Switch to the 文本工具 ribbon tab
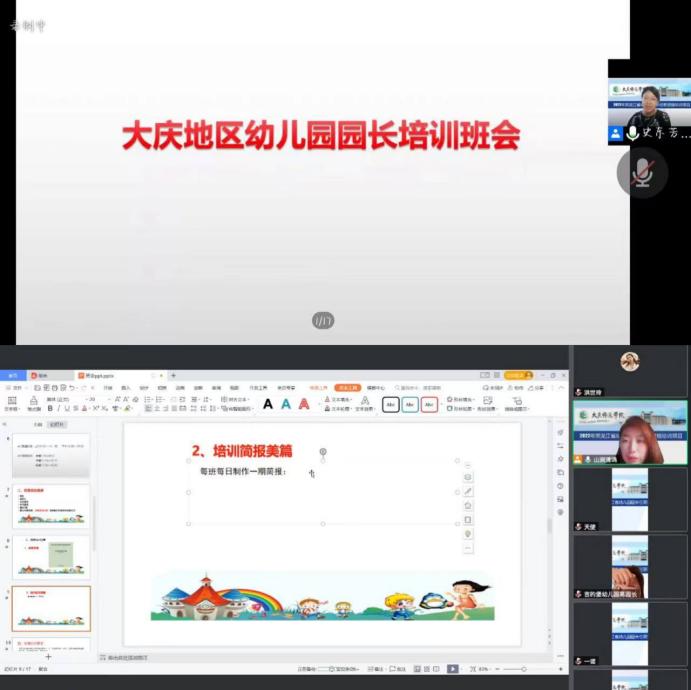 348,387
